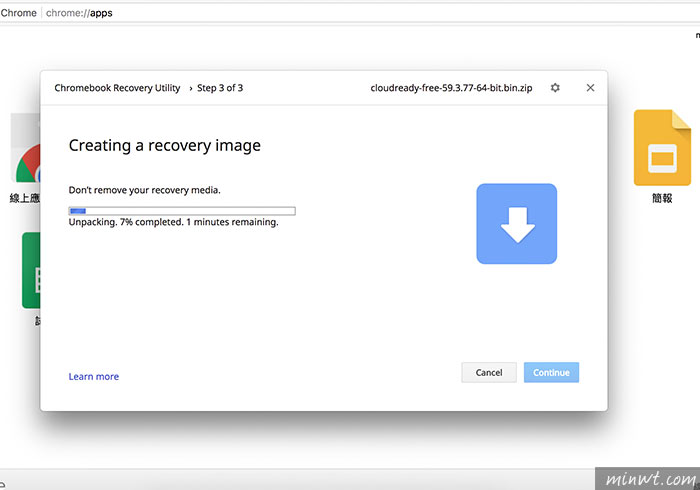Open the Learn more link
700x490 pixels.
[x=94, y=376]
